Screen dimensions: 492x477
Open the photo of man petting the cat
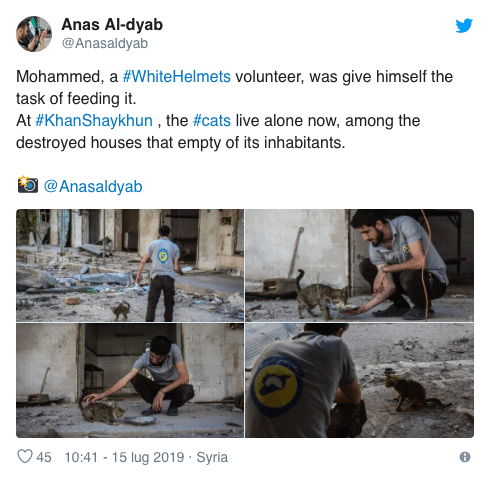pos(130,380)
